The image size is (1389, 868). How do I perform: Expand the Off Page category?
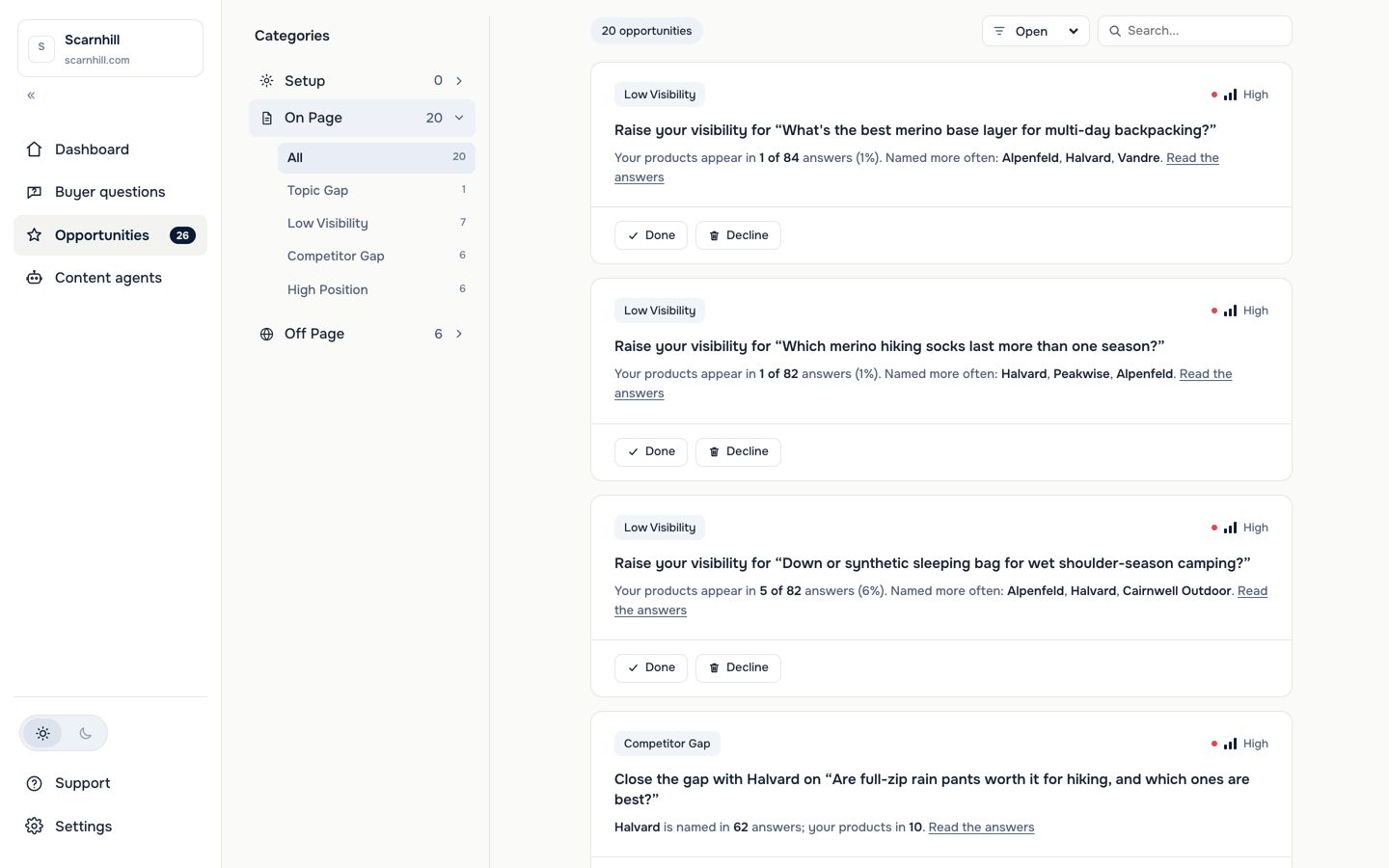362,334
